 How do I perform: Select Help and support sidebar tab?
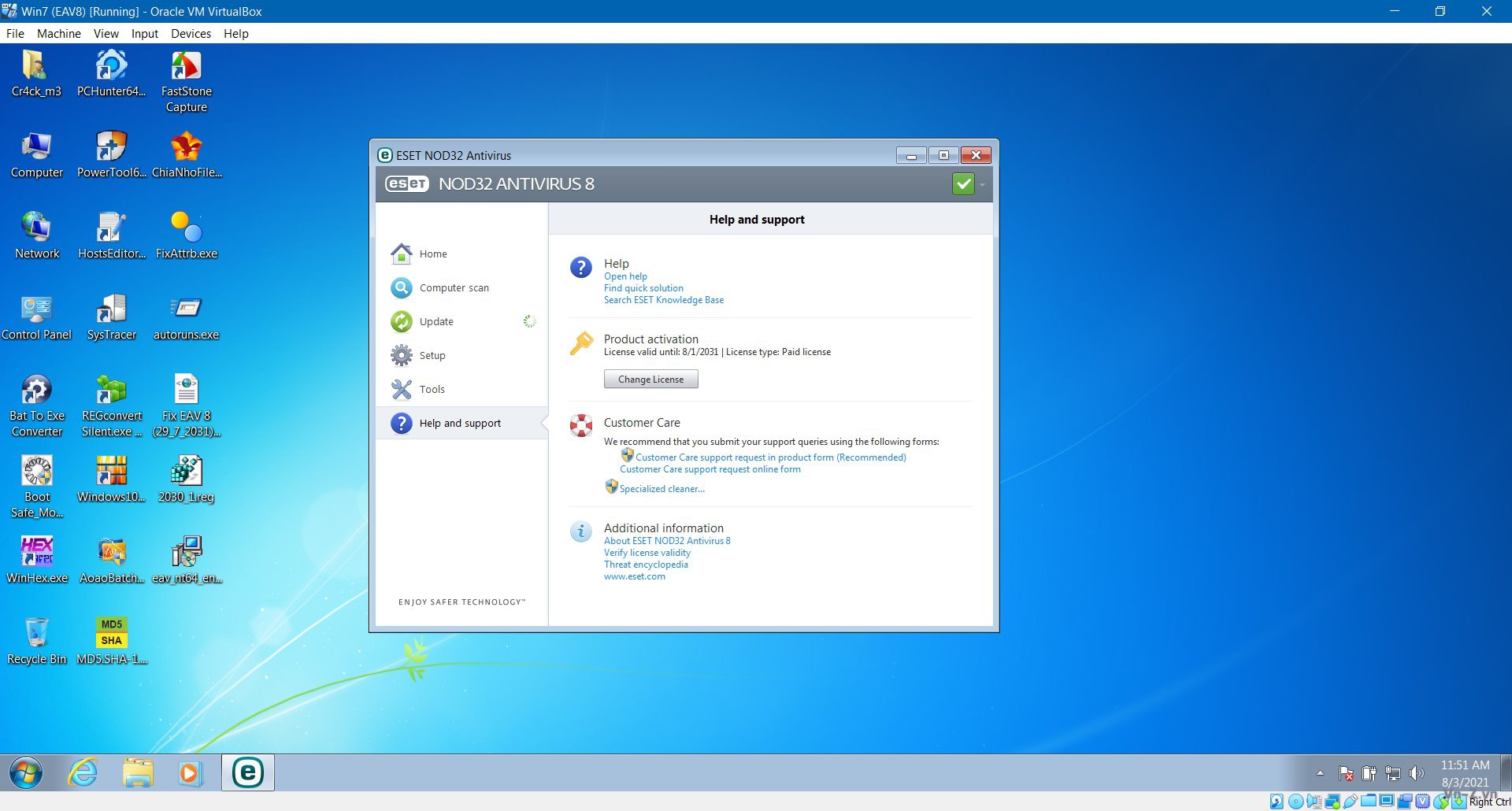[x=460, y=424]
